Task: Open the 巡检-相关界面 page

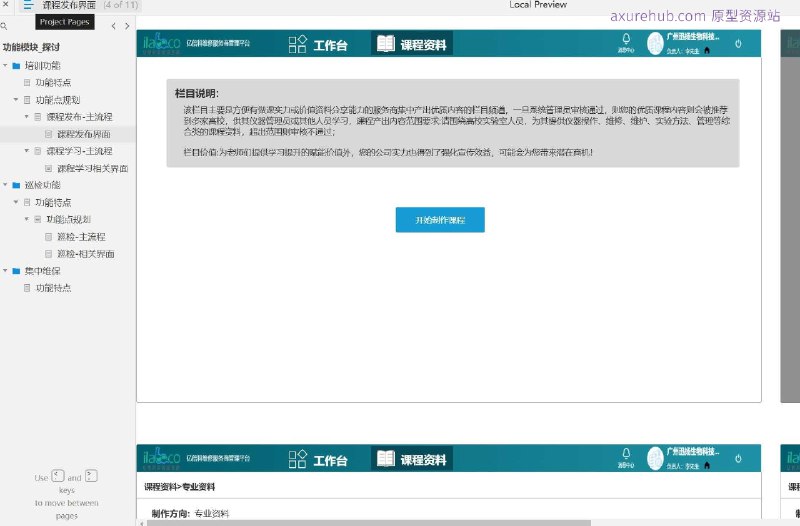Action: pos(85,254)
